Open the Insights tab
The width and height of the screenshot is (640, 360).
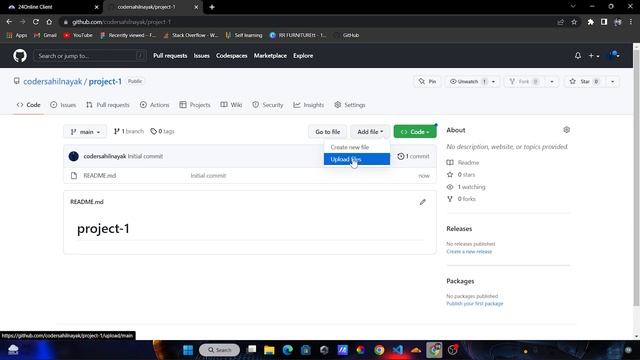[x=309, y=105]
